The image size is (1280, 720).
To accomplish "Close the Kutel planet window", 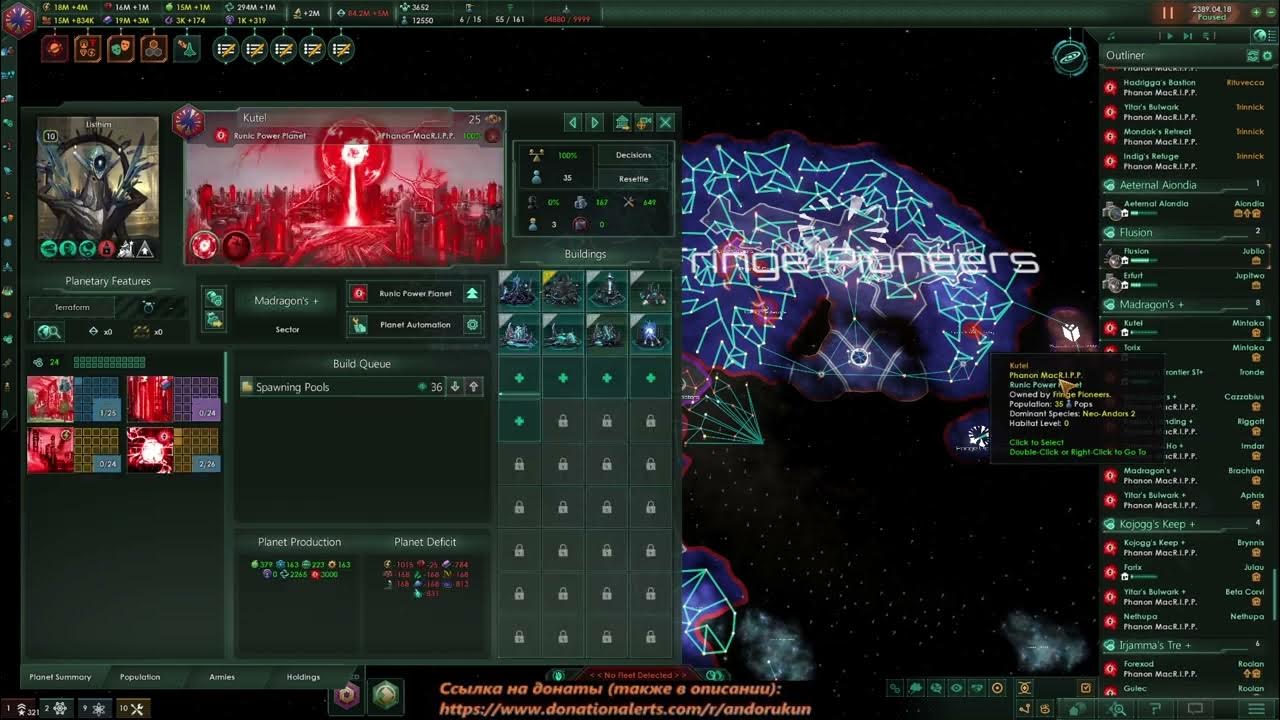I will click(x=666, y=122).
